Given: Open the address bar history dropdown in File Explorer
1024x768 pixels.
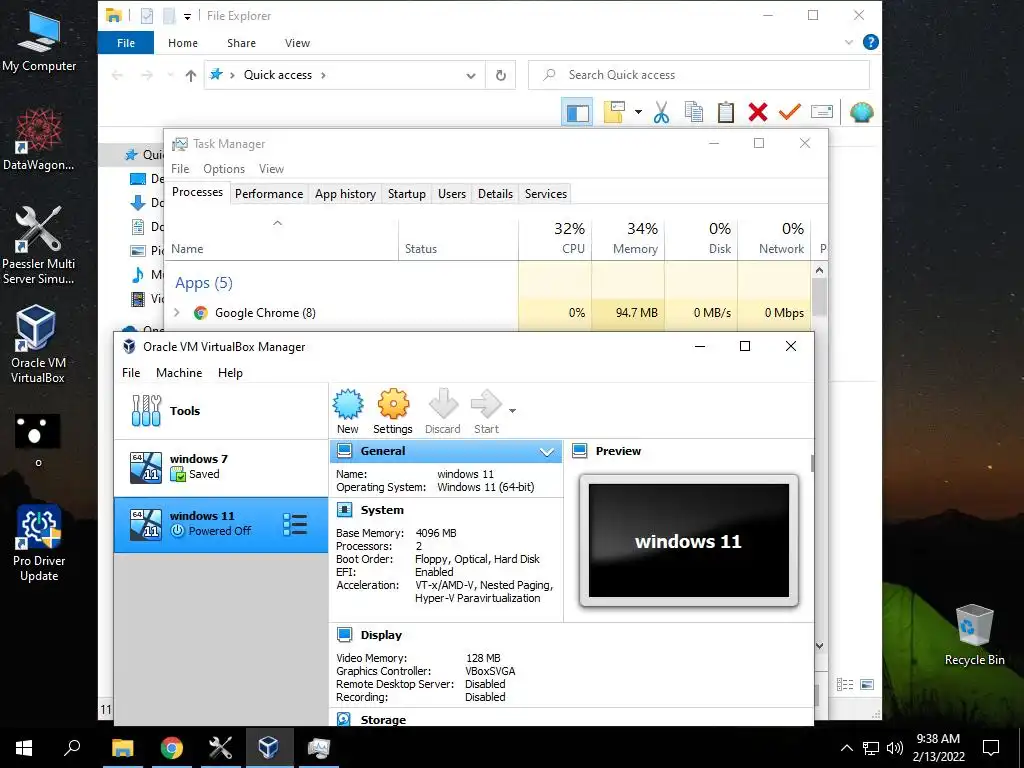Looking at the screenshot, I should point(471,76).
